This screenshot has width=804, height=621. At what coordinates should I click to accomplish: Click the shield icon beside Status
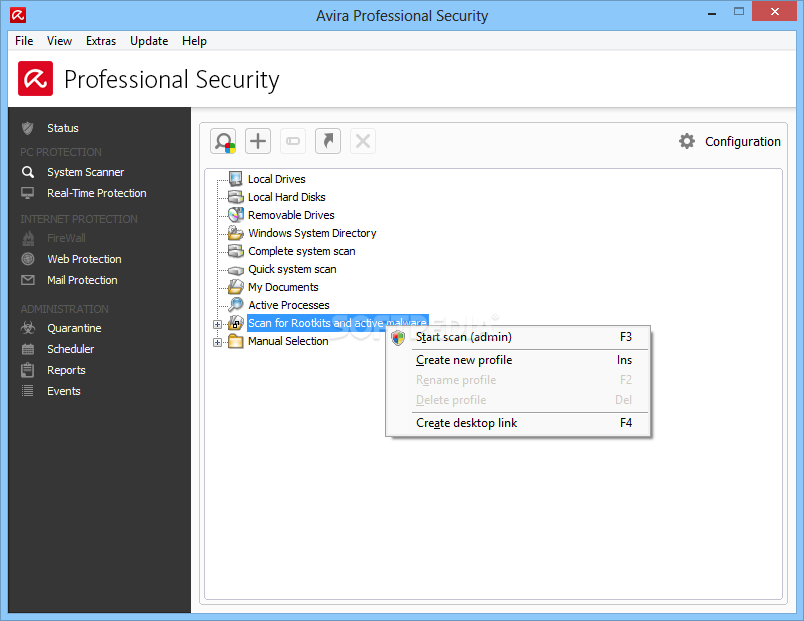click(x=28, y=128)
